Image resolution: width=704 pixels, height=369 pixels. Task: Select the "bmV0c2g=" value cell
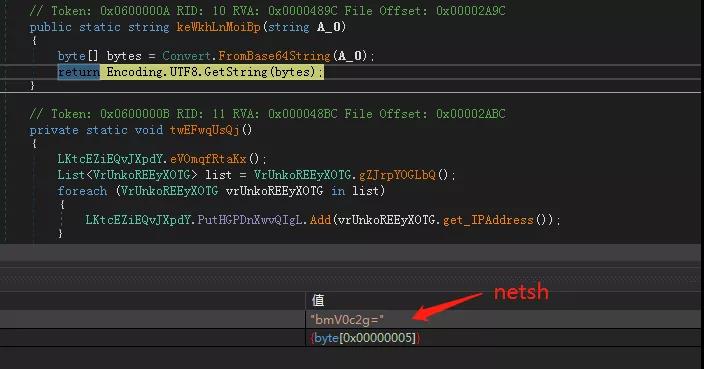tap(503, 320)
